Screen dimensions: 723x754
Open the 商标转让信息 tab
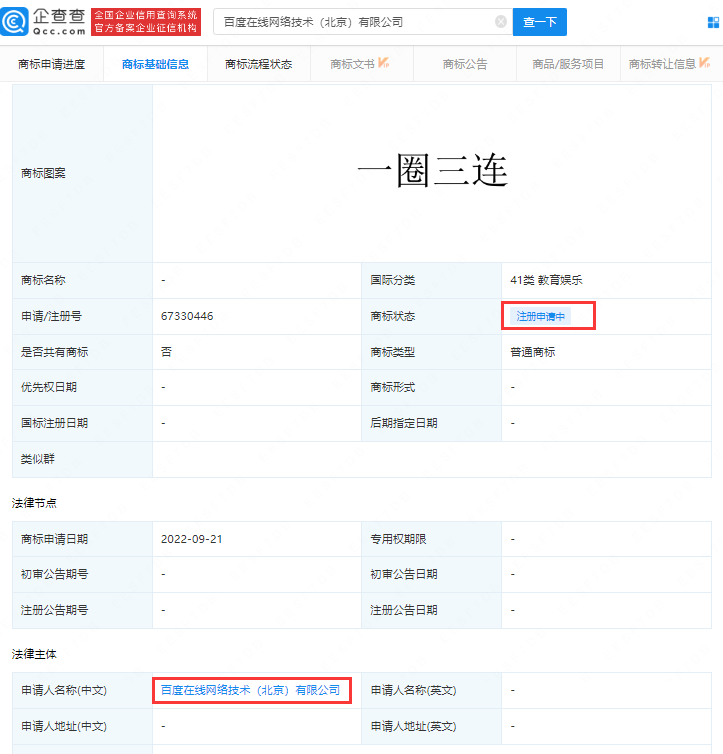(662, 64)
